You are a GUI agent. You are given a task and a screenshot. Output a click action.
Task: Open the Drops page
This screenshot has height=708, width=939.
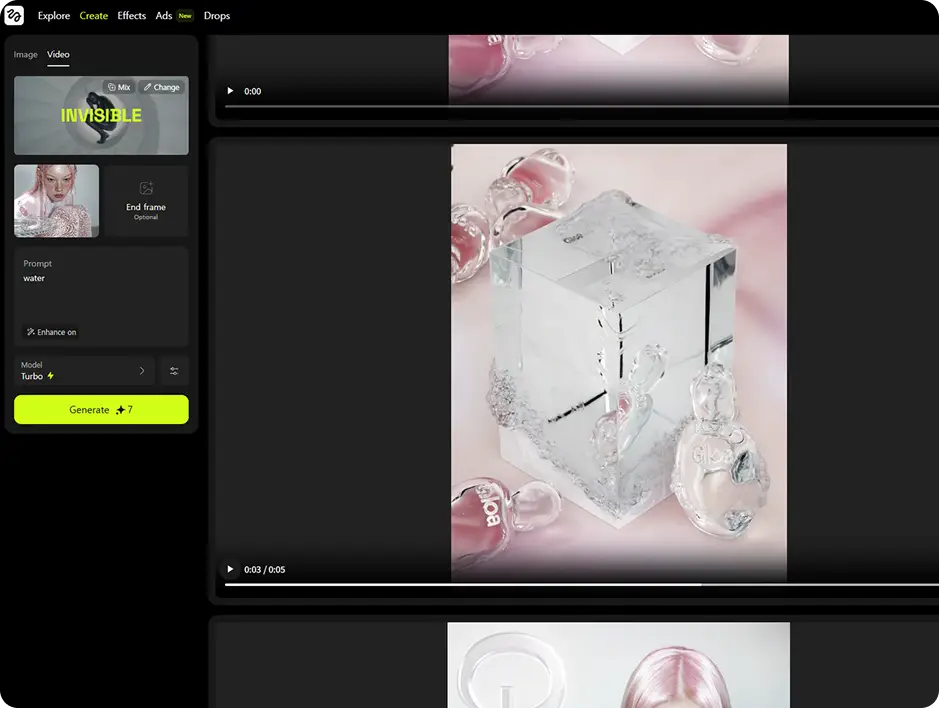point(217,16)
